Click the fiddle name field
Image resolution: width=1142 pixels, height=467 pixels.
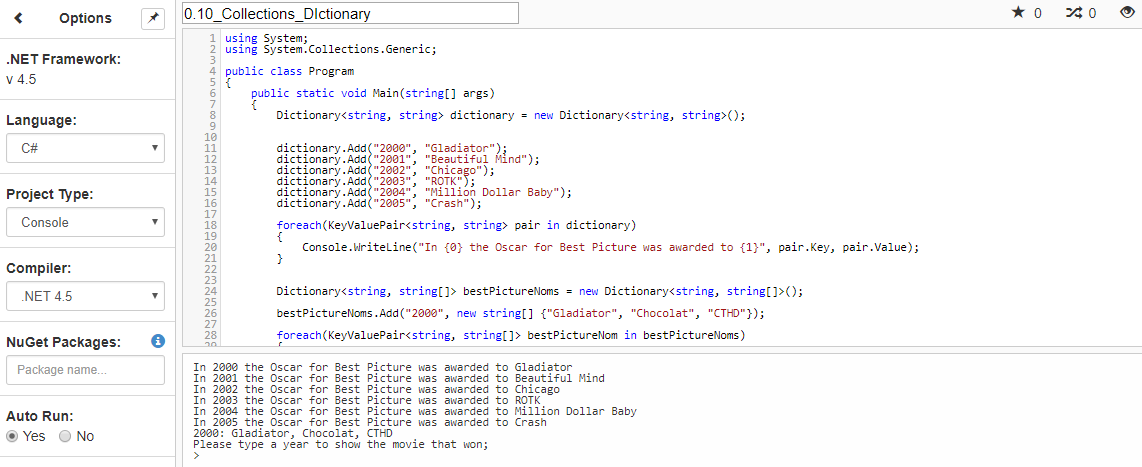tap(350, 13)
